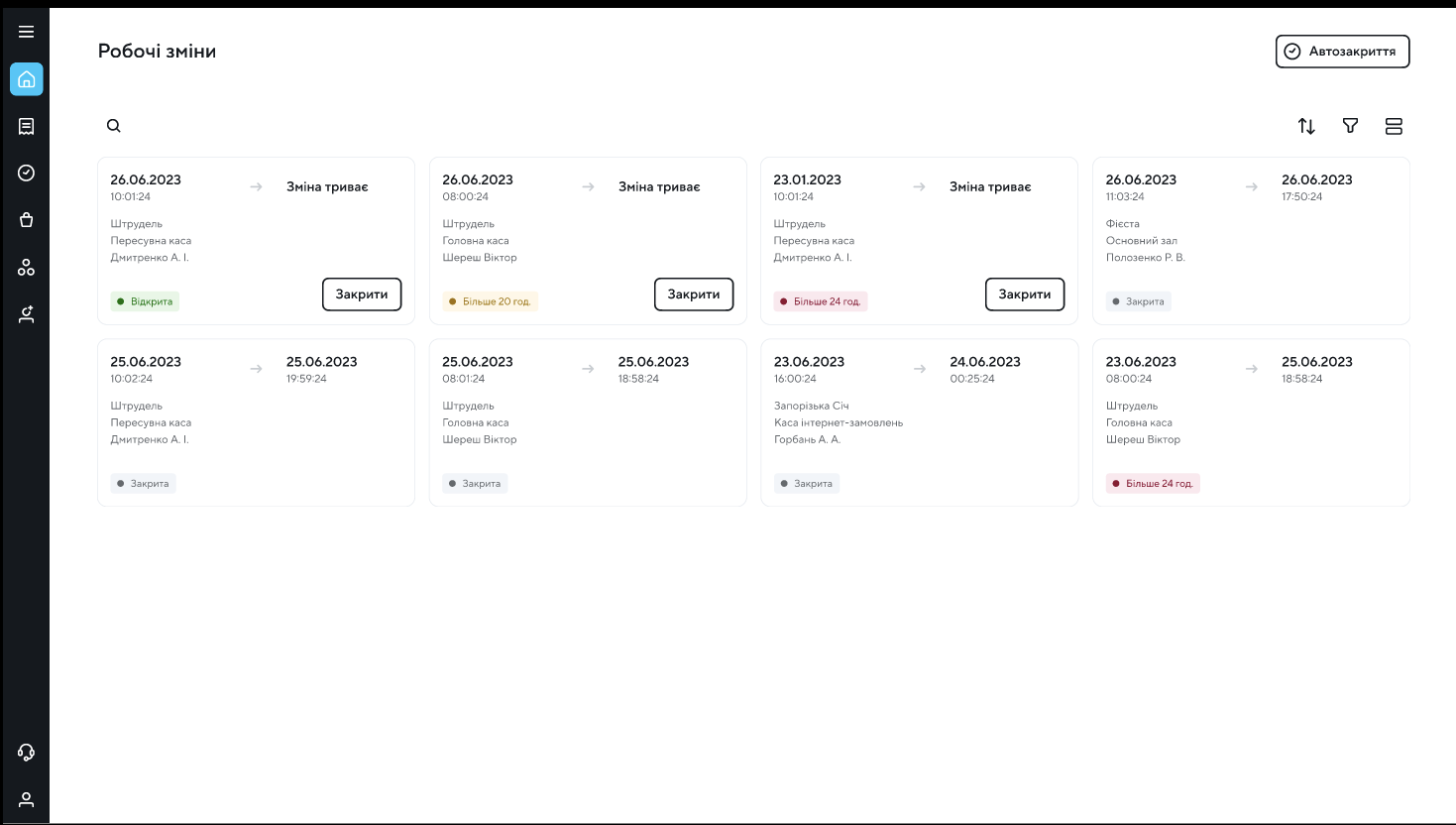Close the shift marked Відкрита
Screen dimensions: 1456x825
(x=362, y=295)
